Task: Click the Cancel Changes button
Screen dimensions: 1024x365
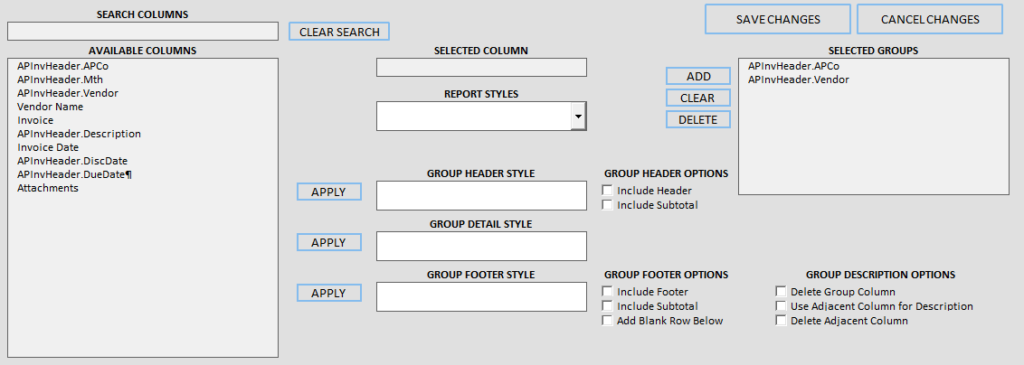Action: 930,19
